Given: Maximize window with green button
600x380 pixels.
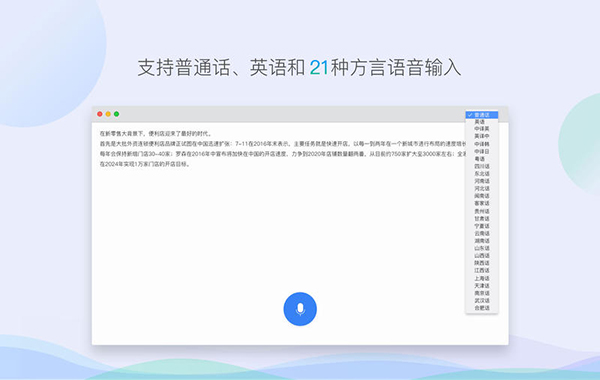Looking at the screenshot, I should pos(117,114).
